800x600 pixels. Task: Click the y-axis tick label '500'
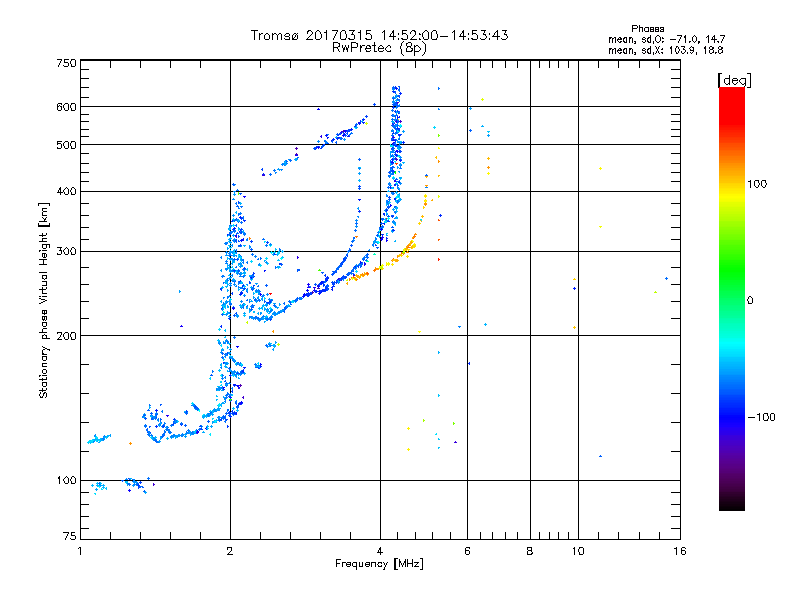point(66,145)
